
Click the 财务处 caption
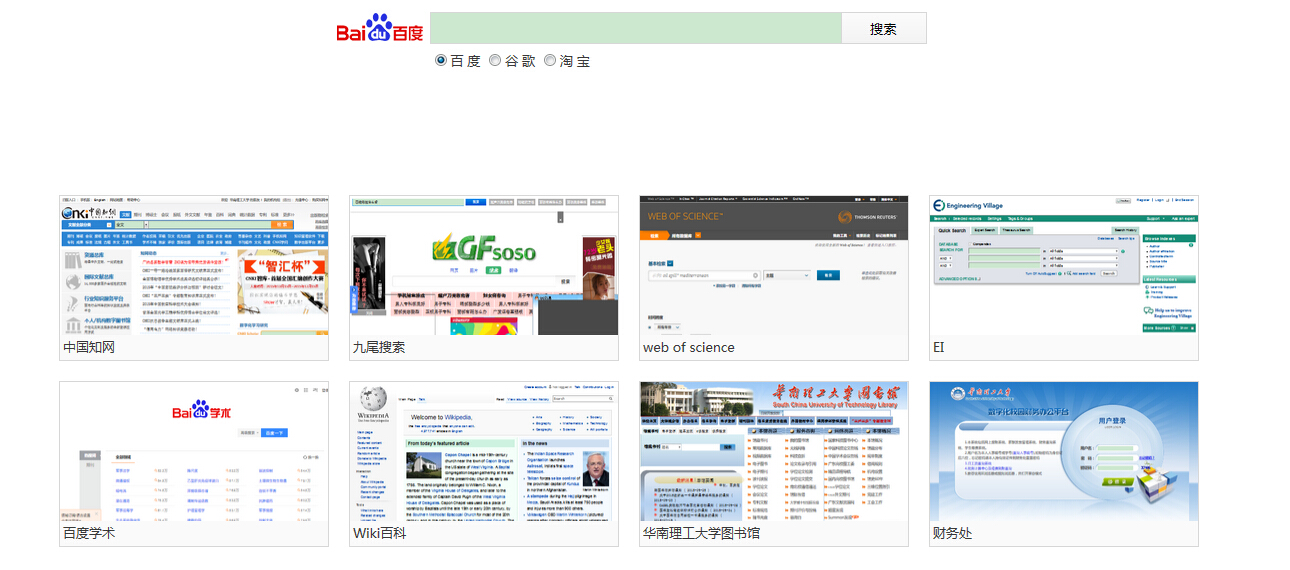pos(953,534)
